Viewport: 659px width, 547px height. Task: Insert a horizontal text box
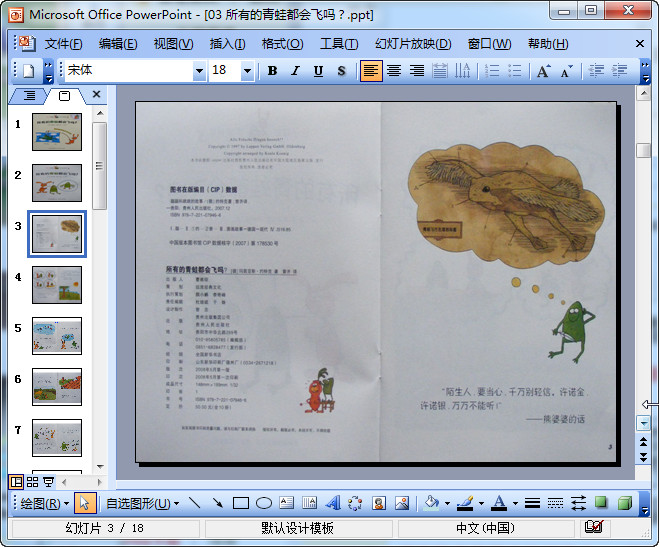[287, 503]
